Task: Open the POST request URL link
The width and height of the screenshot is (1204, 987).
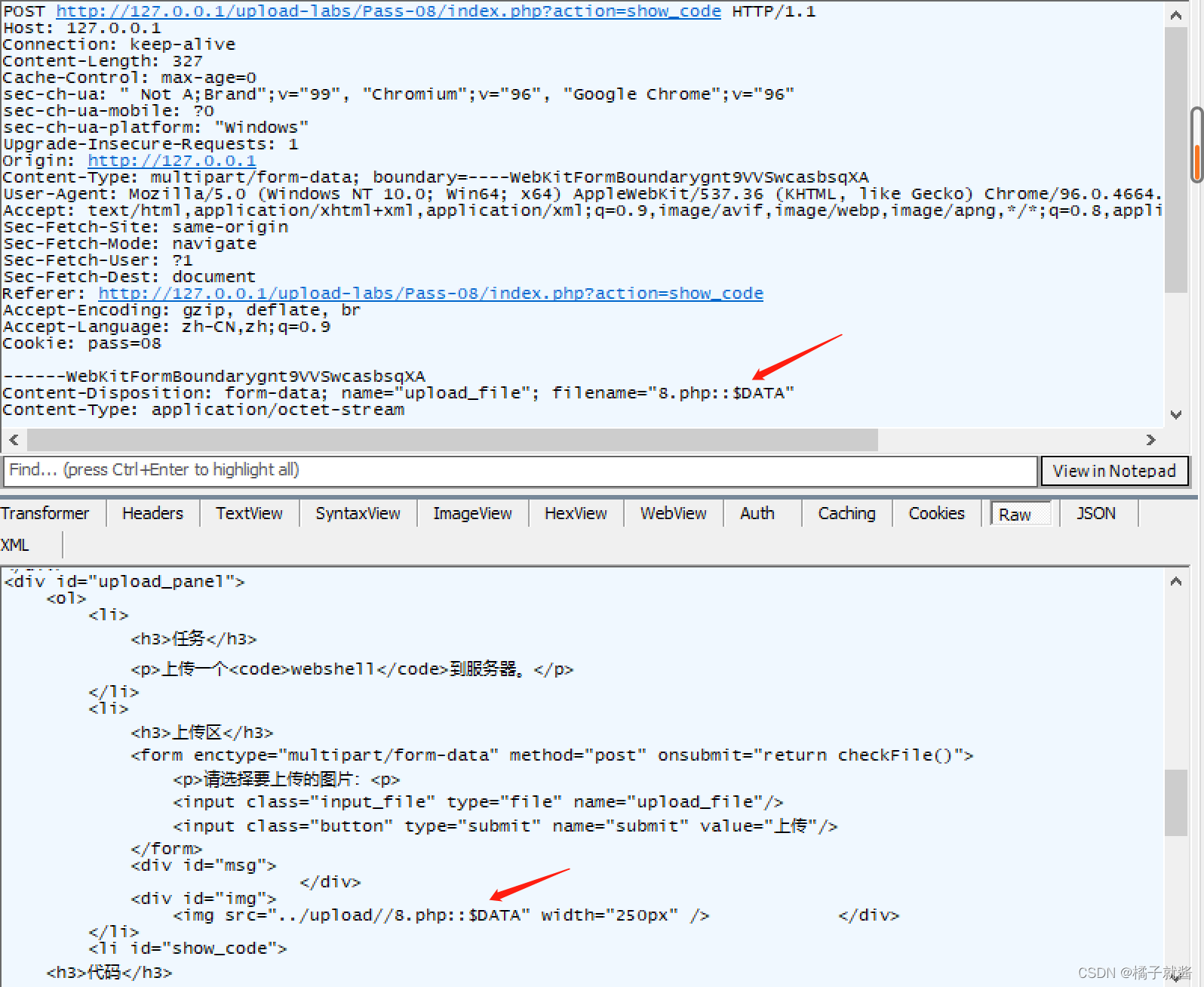Action: point(389,11)
